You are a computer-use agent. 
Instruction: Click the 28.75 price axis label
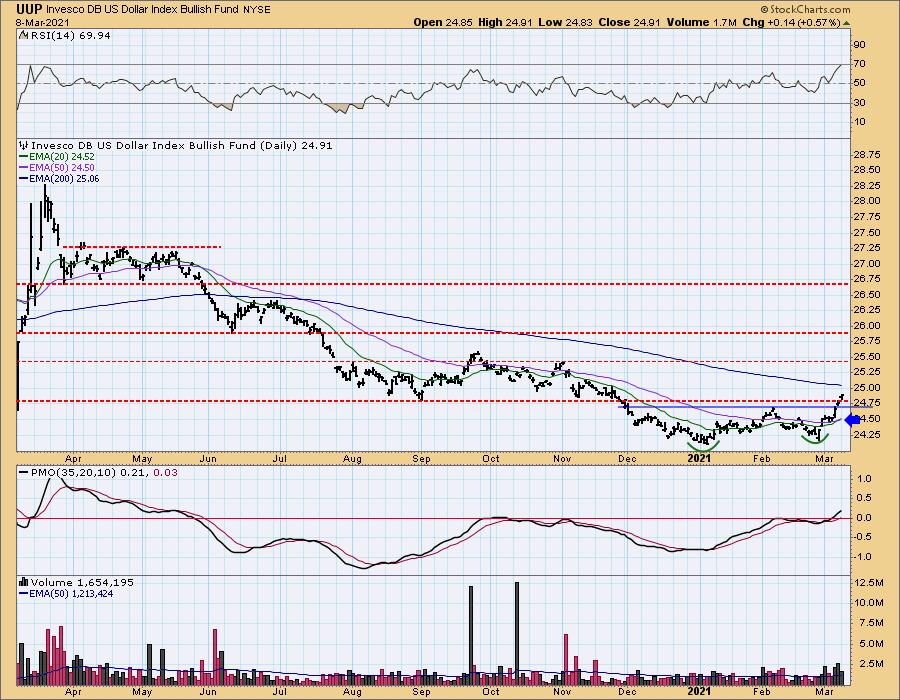(867, 155)
